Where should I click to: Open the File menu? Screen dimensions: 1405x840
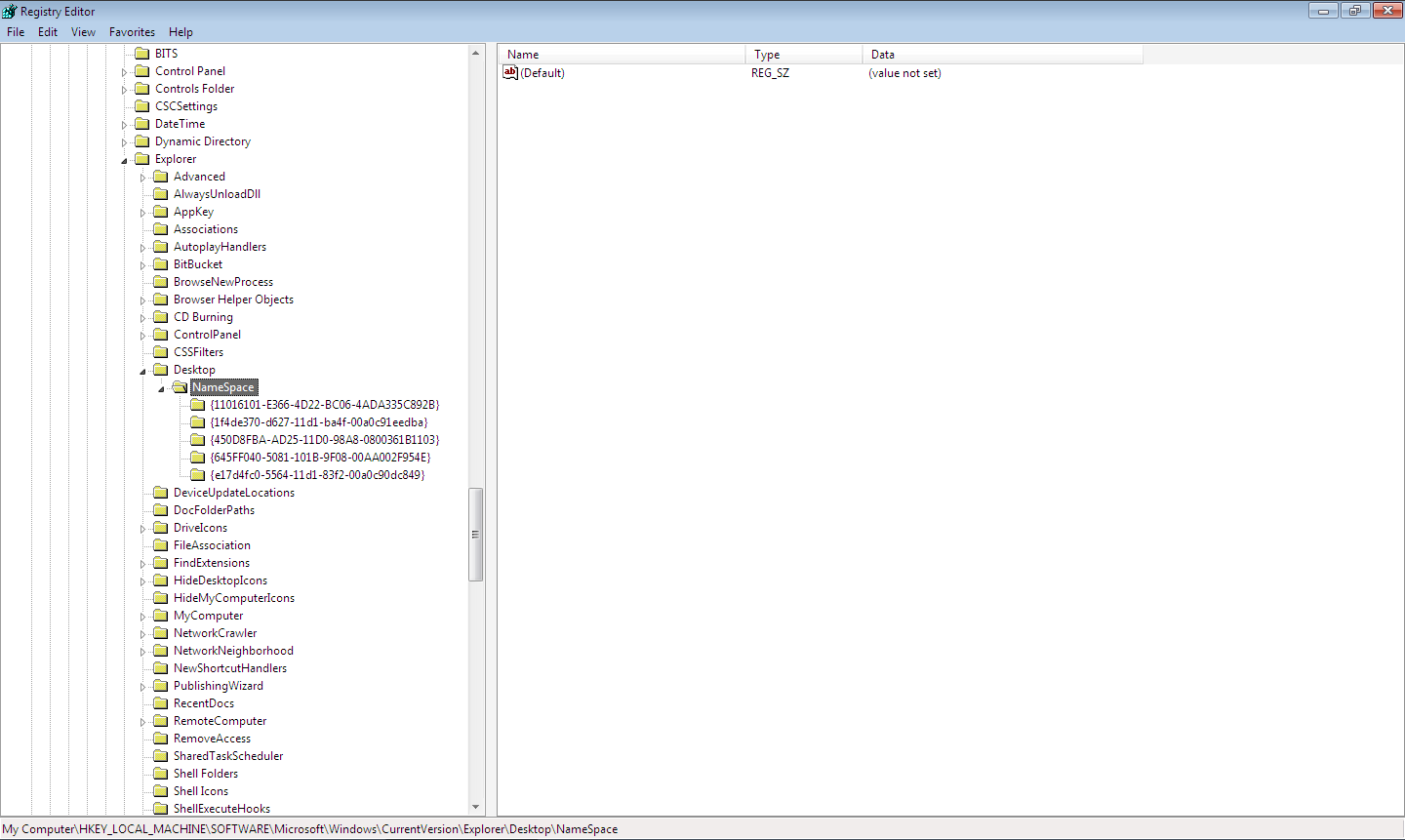point(16,32)
